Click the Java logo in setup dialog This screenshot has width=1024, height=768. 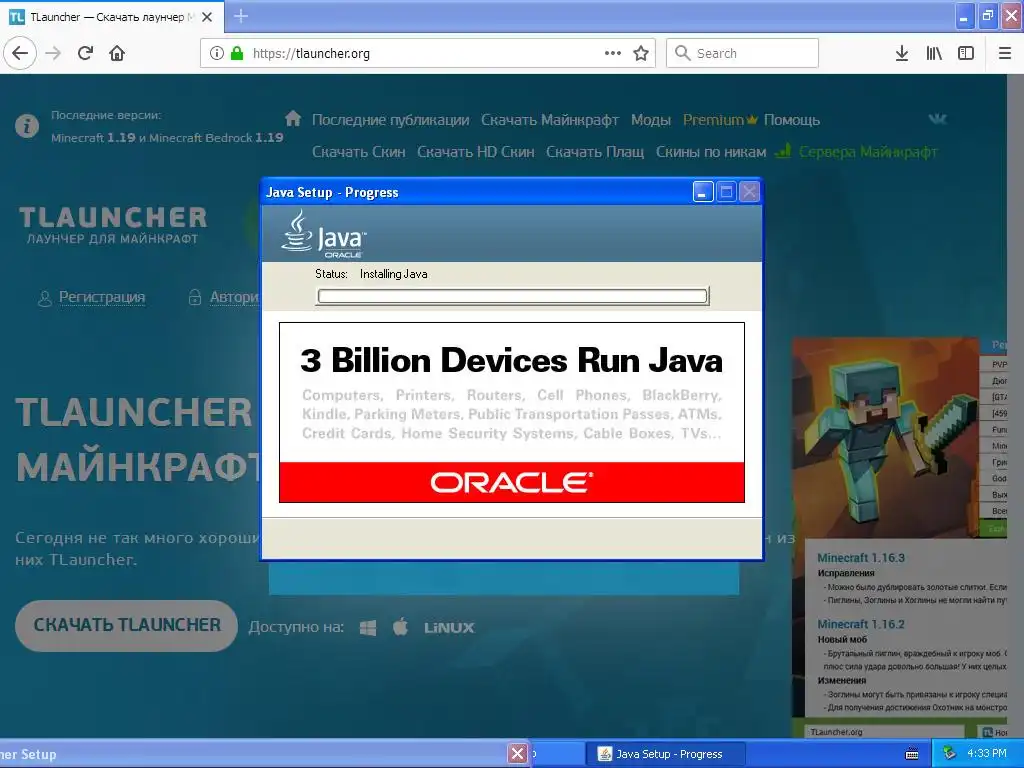[324, 234]
